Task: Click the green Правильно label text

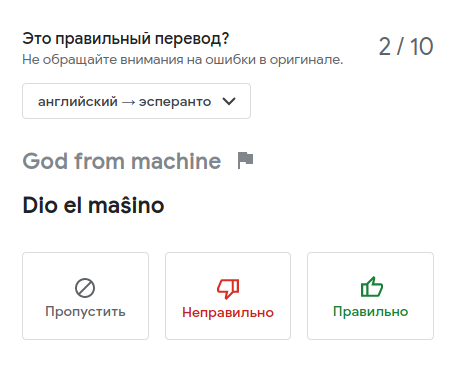Action: [x=370, y=312]
